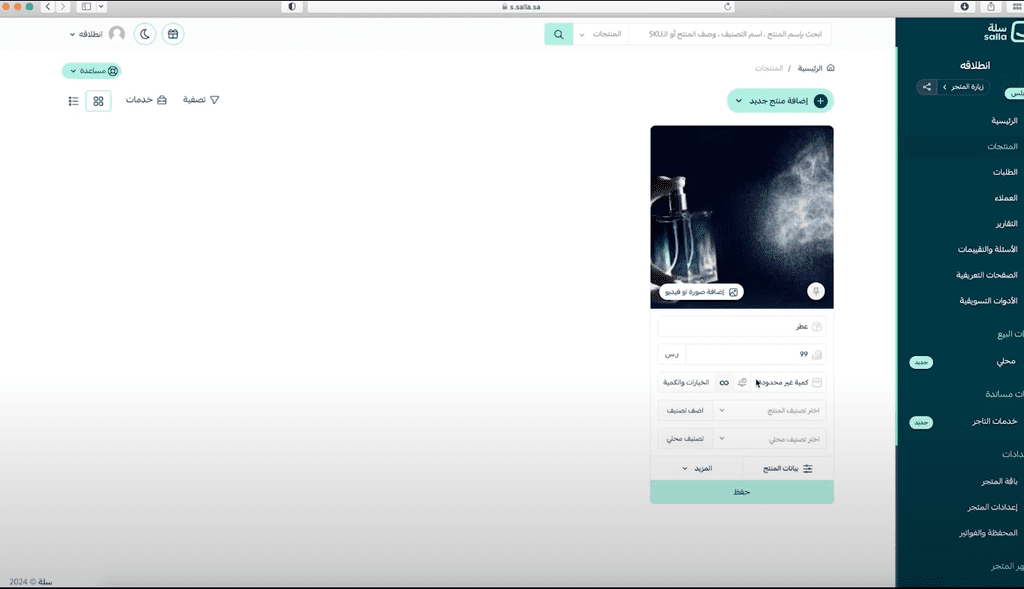This screenshot has height=589, width=1024.
Task: Edit the product name عطر field
Action: [742, 326]
